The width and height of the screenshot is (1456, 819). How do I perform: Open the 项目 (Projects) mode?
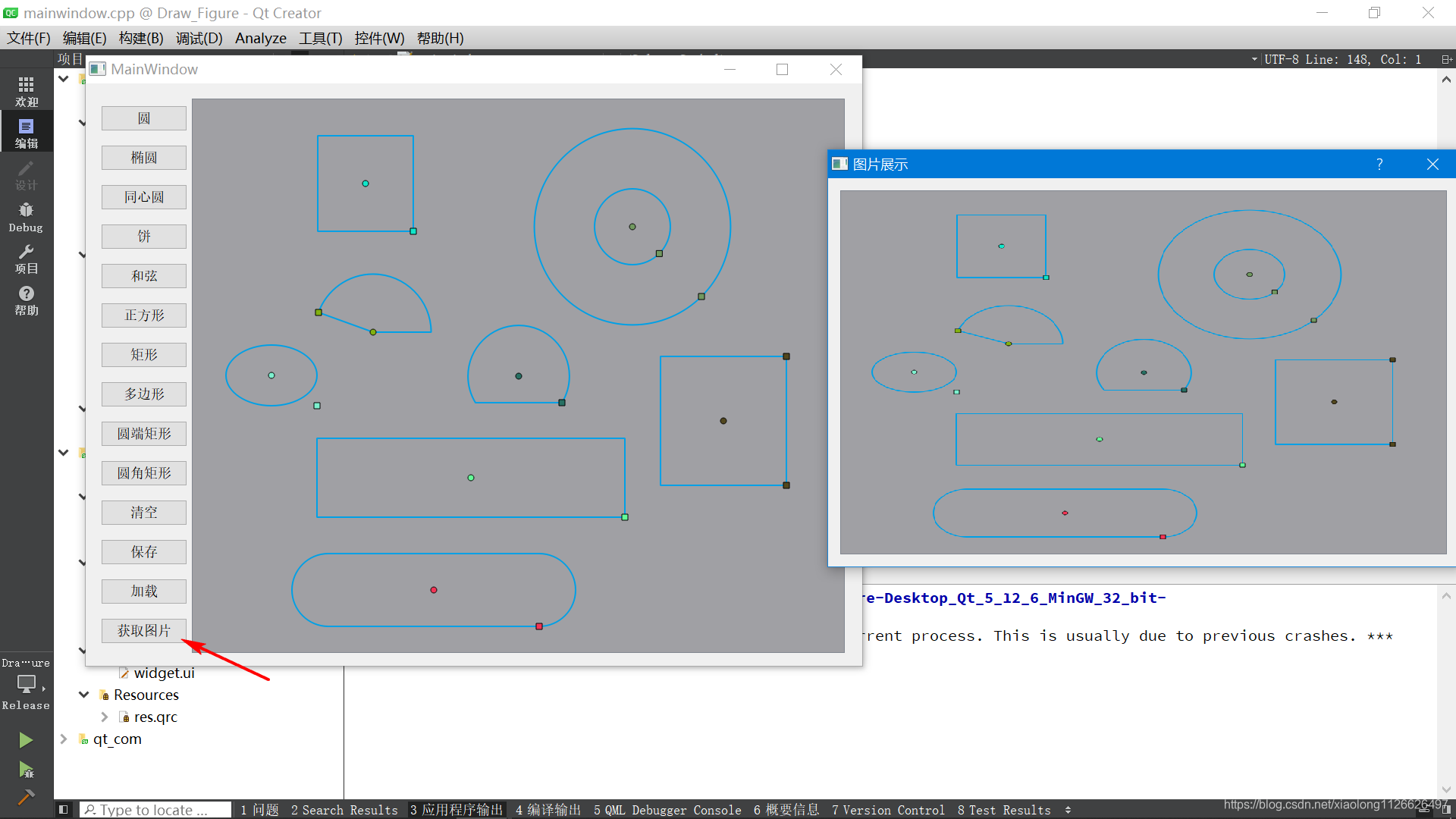point(26,259)
